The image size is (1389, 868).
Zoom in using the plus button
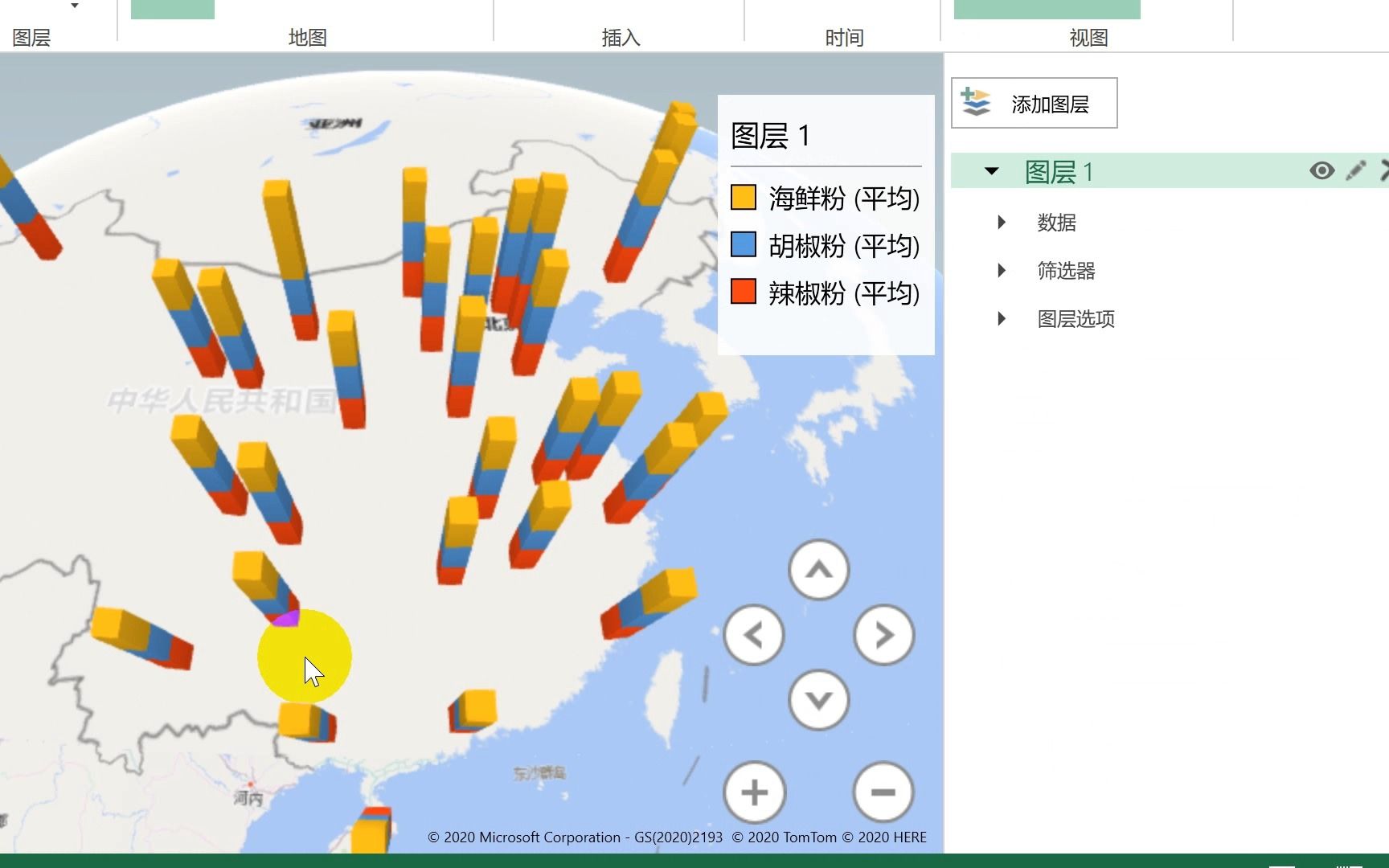tap(754, 792)
